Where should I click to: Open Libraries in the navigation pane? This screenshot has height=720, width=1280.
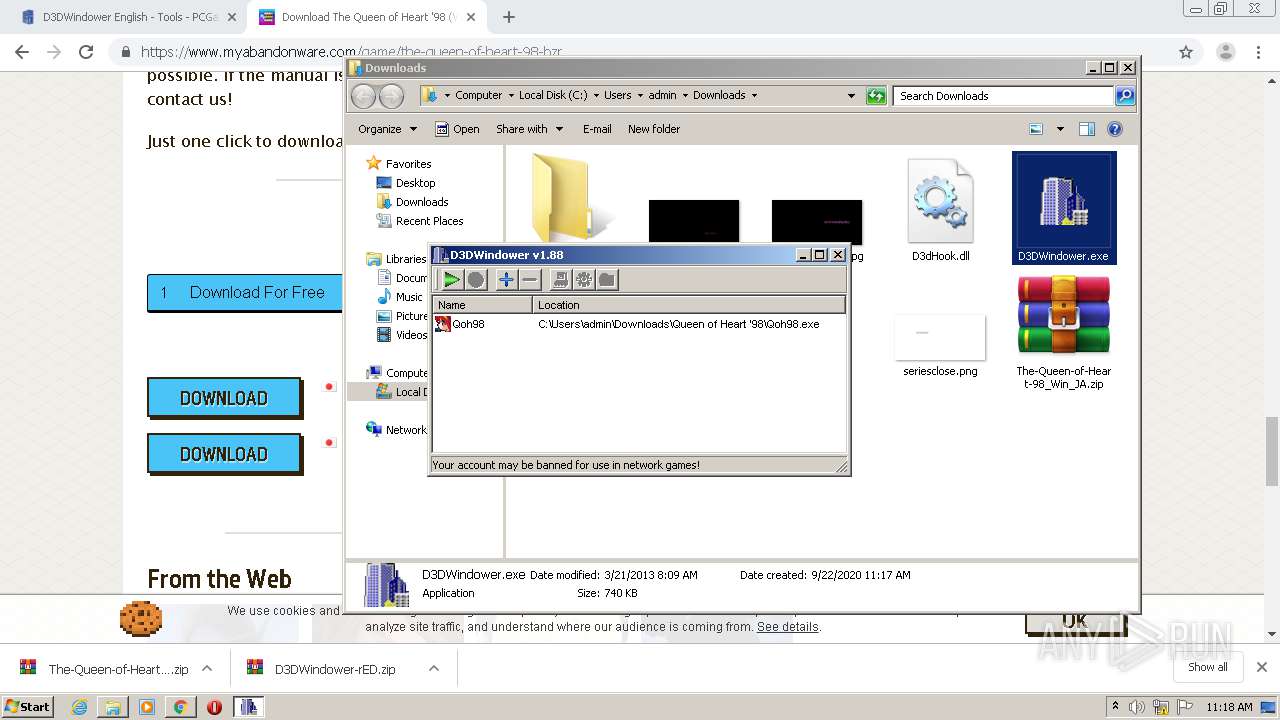397,259
